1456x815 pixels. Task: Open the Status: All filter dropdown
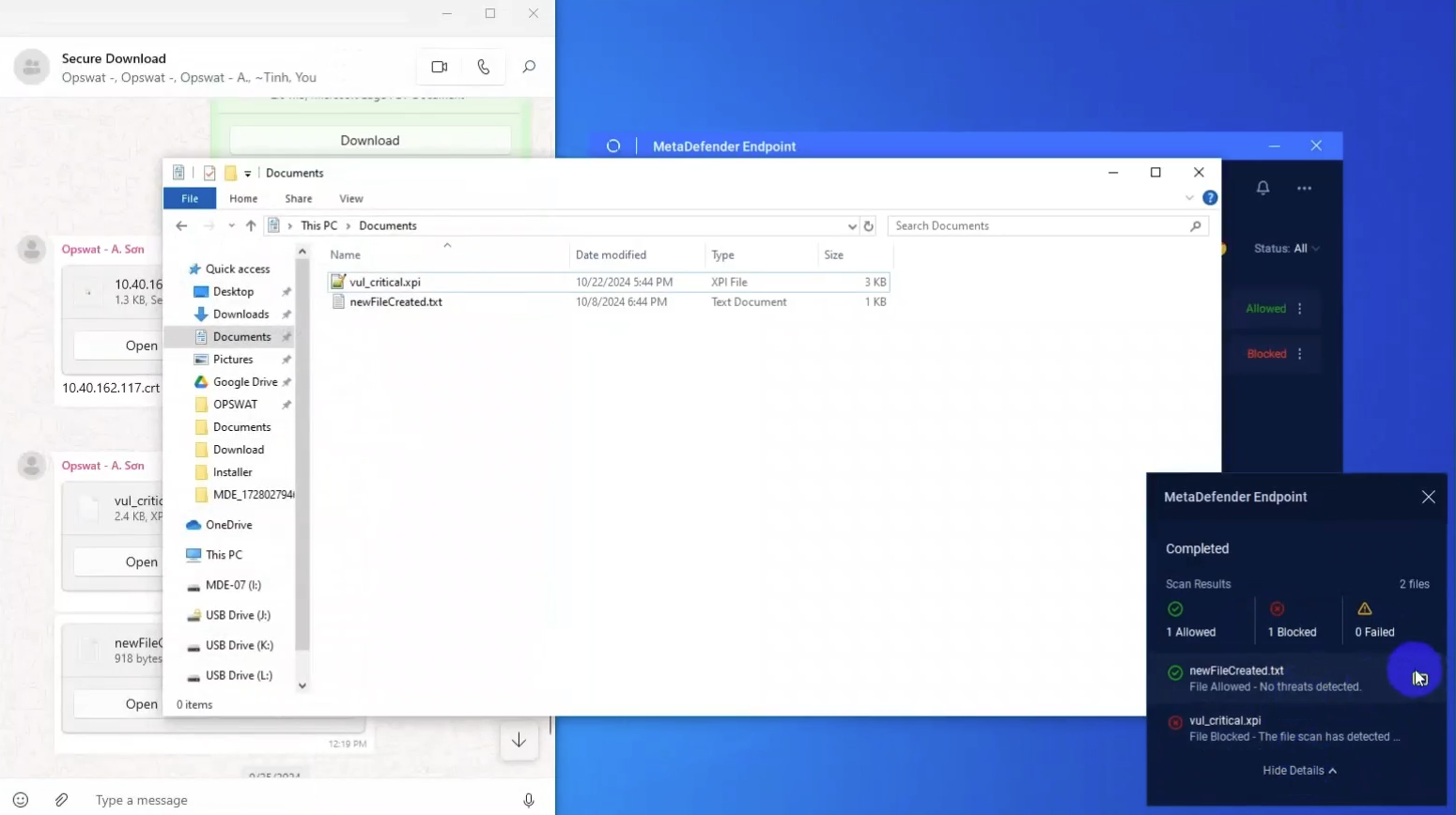[1286, 249]
